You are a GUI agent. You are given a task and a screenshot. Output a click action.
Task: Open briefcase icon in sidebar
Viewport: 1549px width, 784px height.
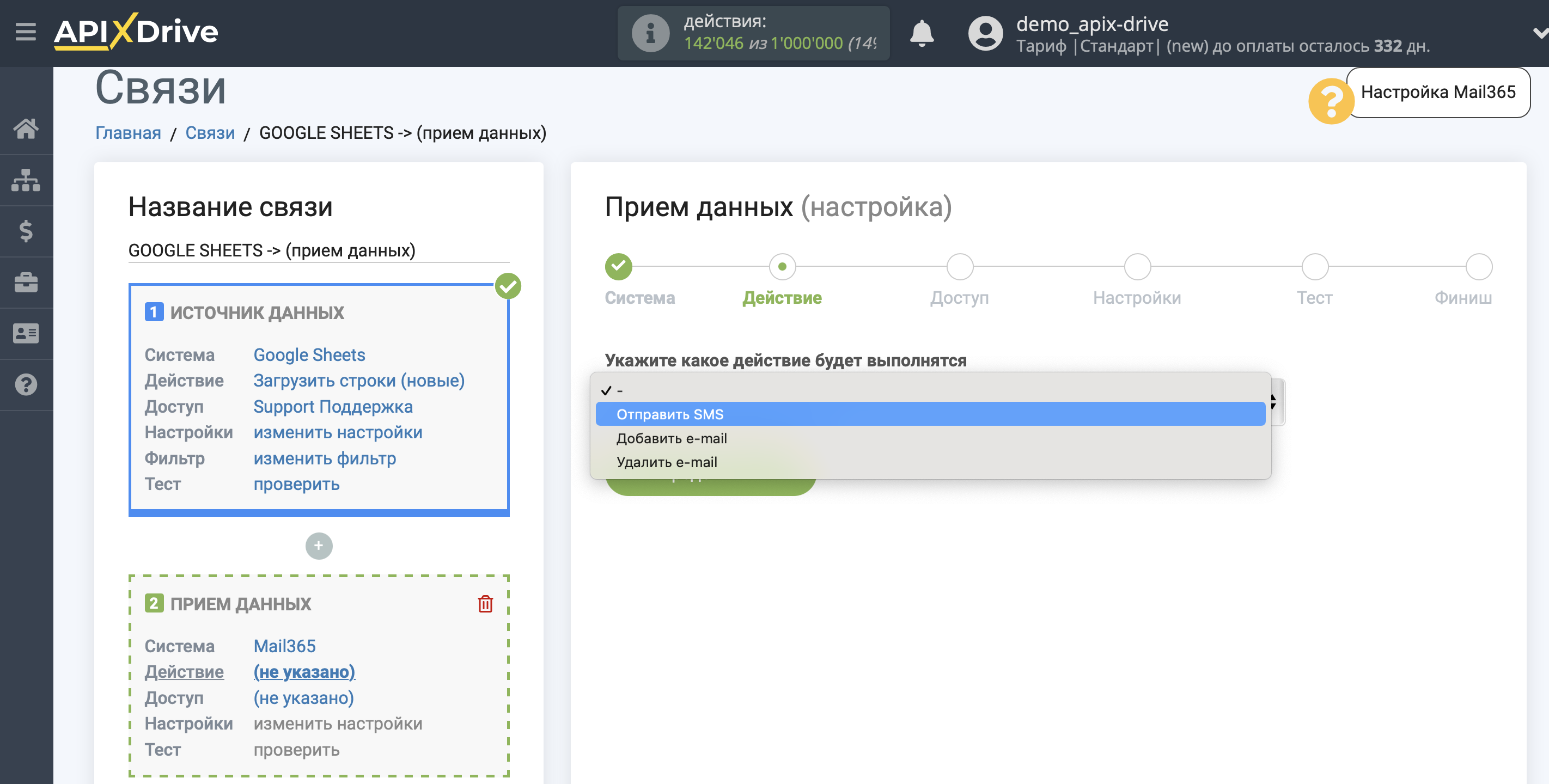pos(26,282)
